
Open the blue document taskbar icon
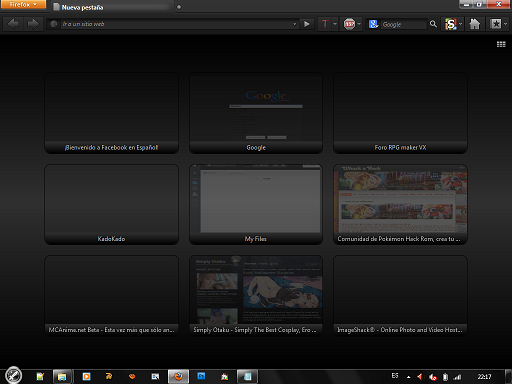[x=247, y=376]
